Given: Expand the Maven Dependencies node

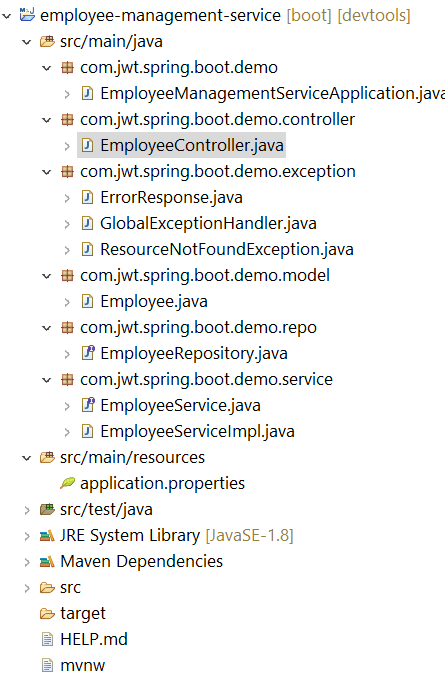Looking at the screenshot, I should tap(27, 562).
